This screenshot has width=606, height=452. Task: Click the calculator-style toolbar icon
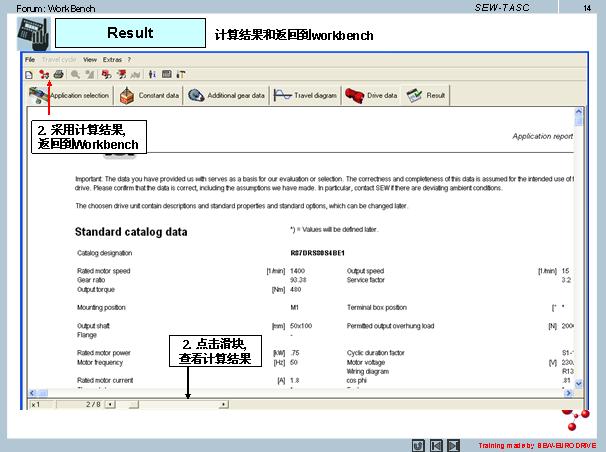click(167, 74)
